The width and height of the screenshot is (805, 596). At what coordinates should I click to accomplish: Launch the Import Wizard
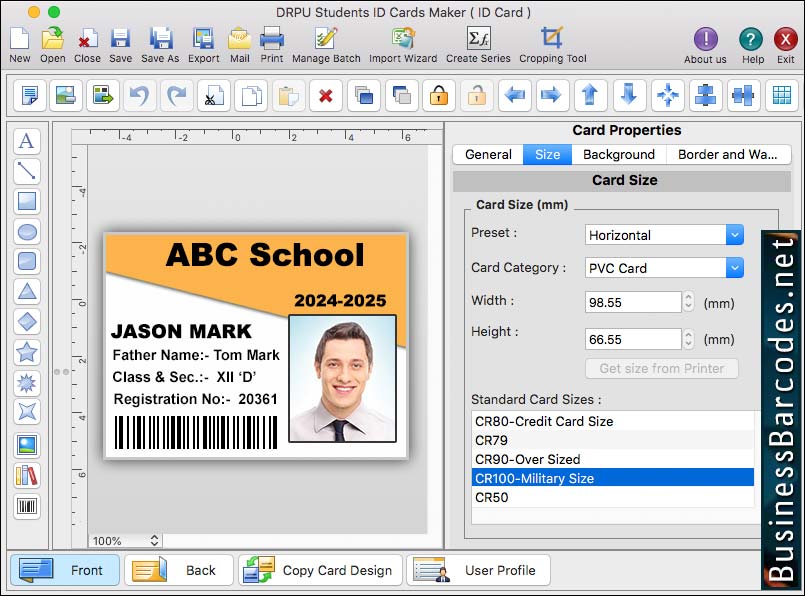(x=403, y=39)
